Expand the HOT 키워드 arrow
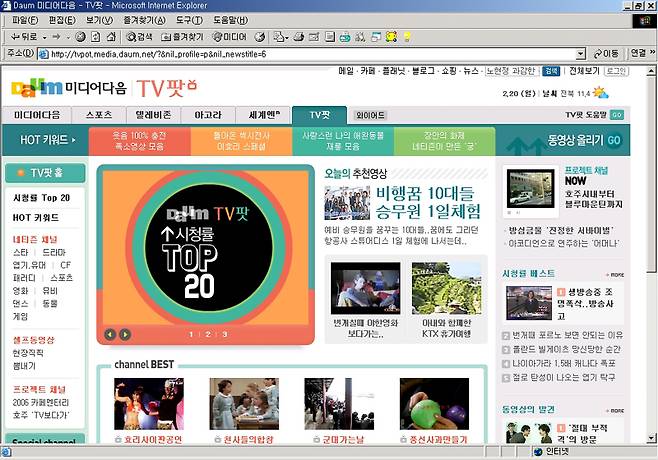The image size is (658, 460). (x=76, y=140)
